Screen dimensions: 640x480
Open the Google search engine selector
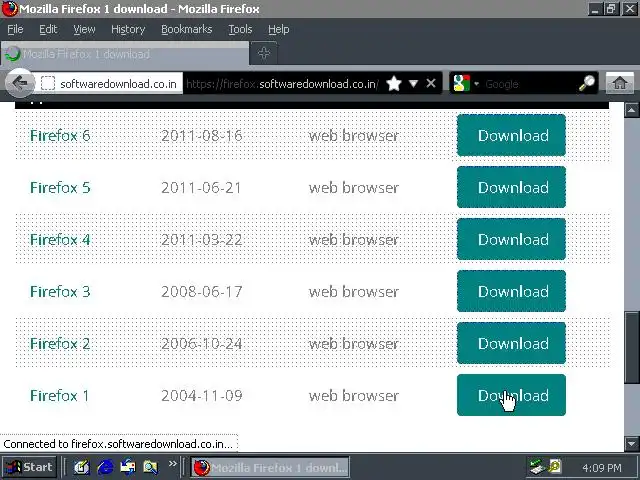(466, 84)
